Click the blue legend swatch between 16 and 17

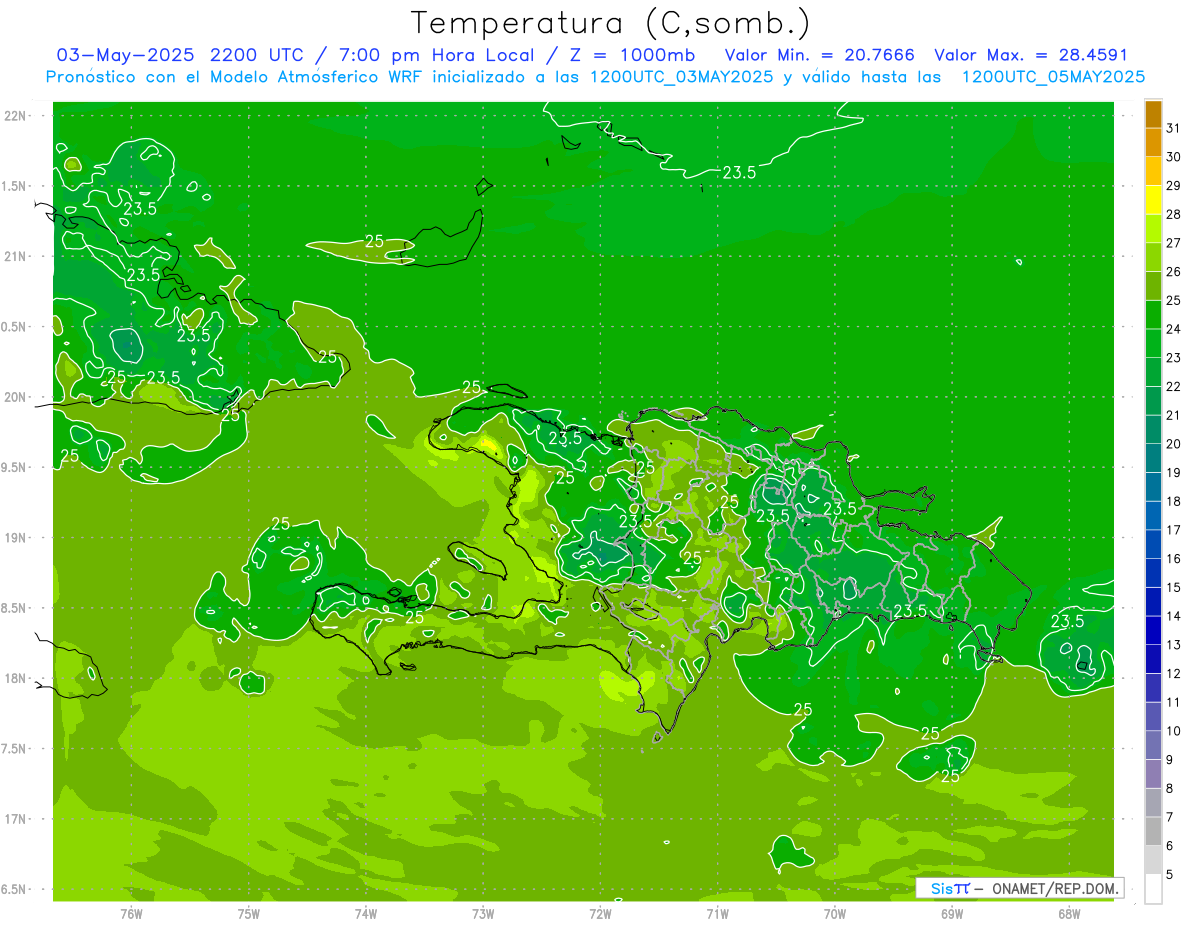(1153, 544)
